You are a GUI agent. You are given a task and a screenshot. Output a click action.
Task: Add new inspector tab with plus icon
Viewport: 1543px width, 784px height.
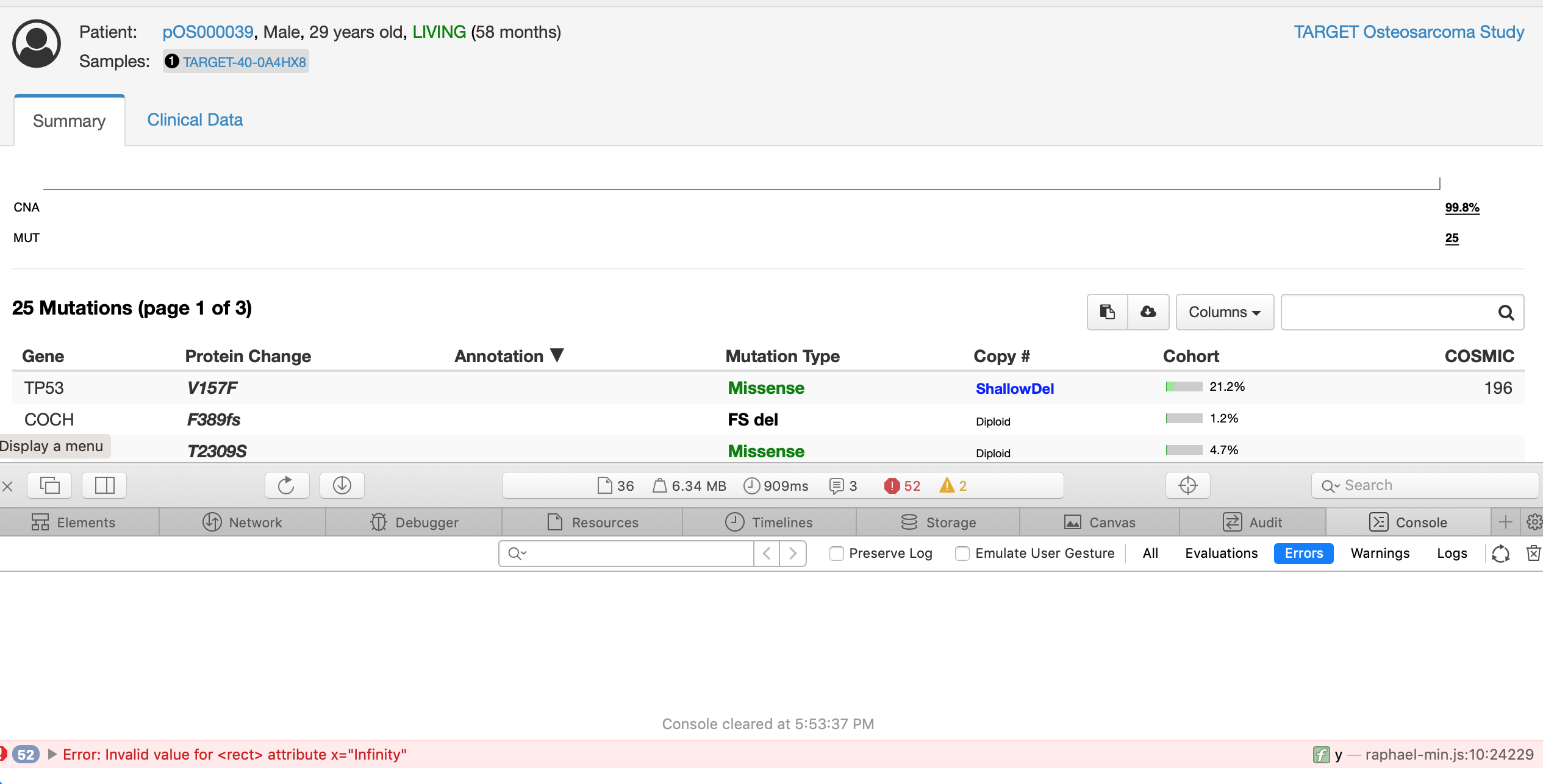1505,522
